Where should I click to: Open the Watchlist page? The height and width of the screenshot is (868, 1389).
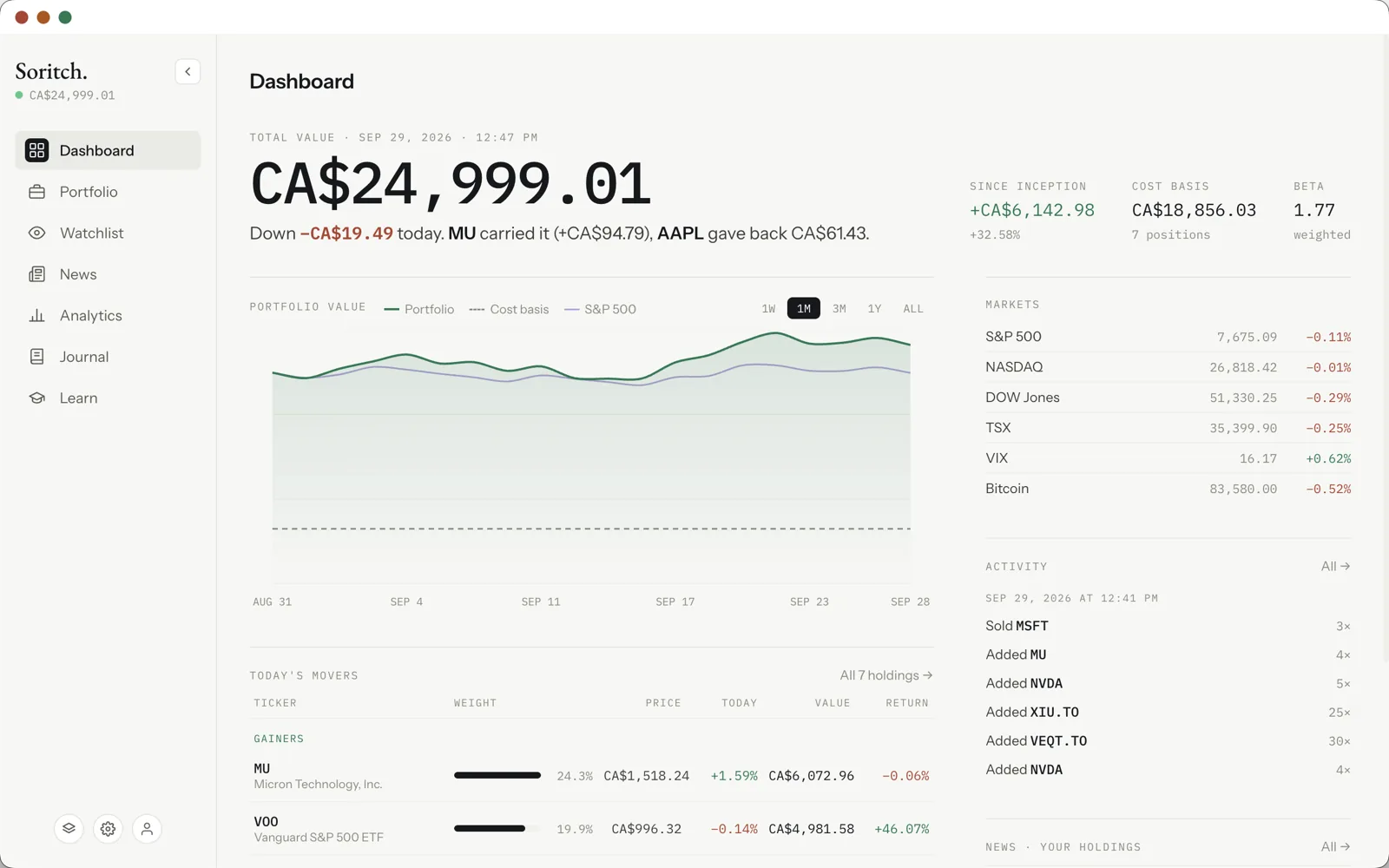(108, 233)
